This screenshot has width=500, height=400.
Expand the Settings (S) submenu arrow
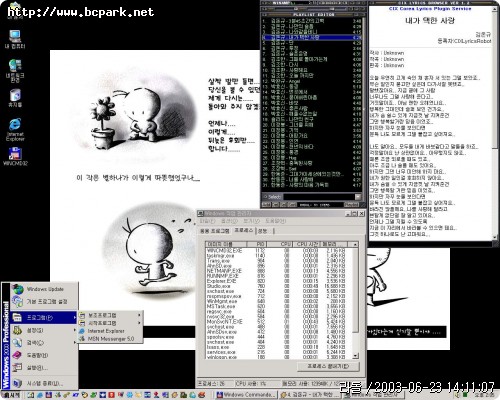[x=75, y=330]
